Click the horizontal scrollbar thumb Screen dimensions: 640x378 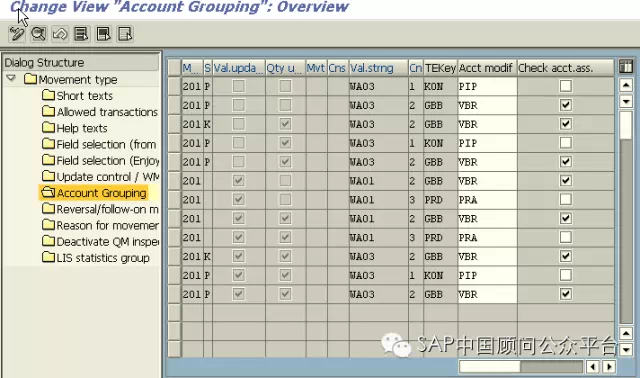(x=489, y=367)
